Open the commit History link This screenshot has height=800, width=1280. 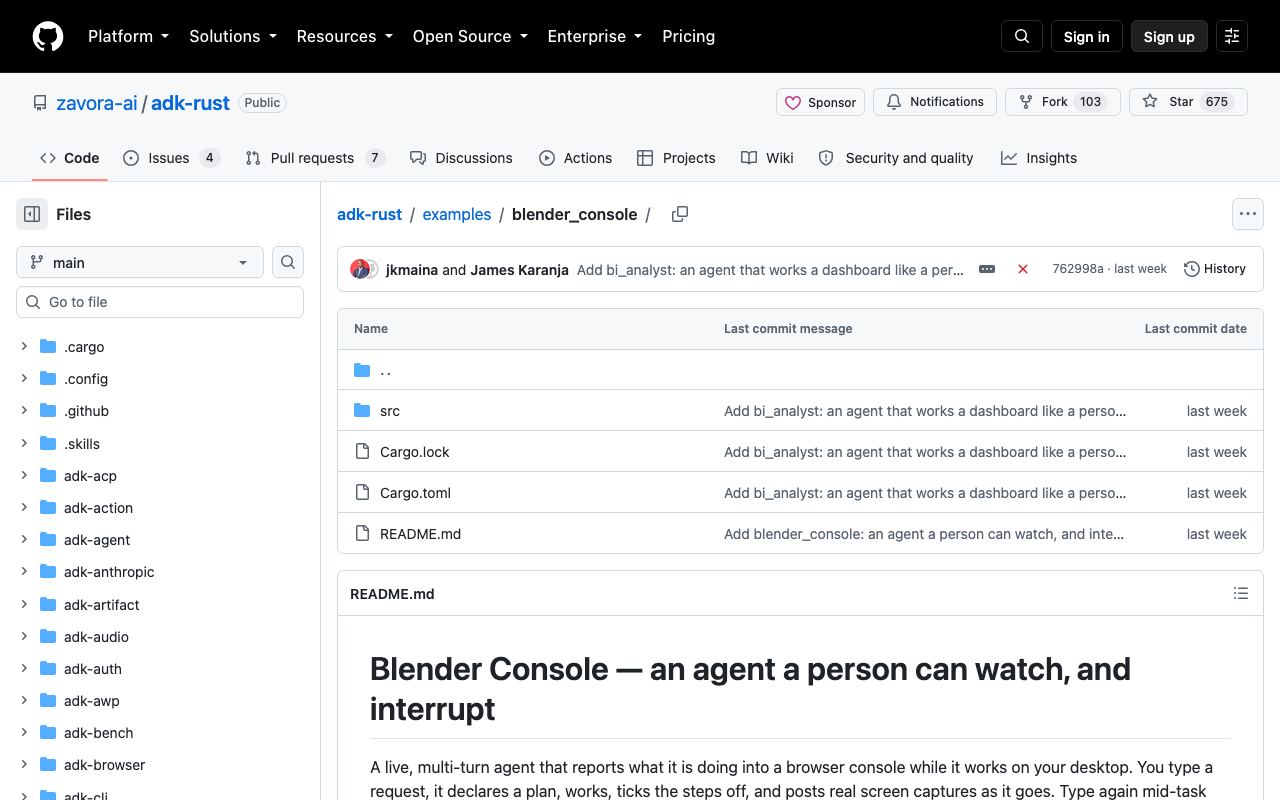coord(1215,269)
